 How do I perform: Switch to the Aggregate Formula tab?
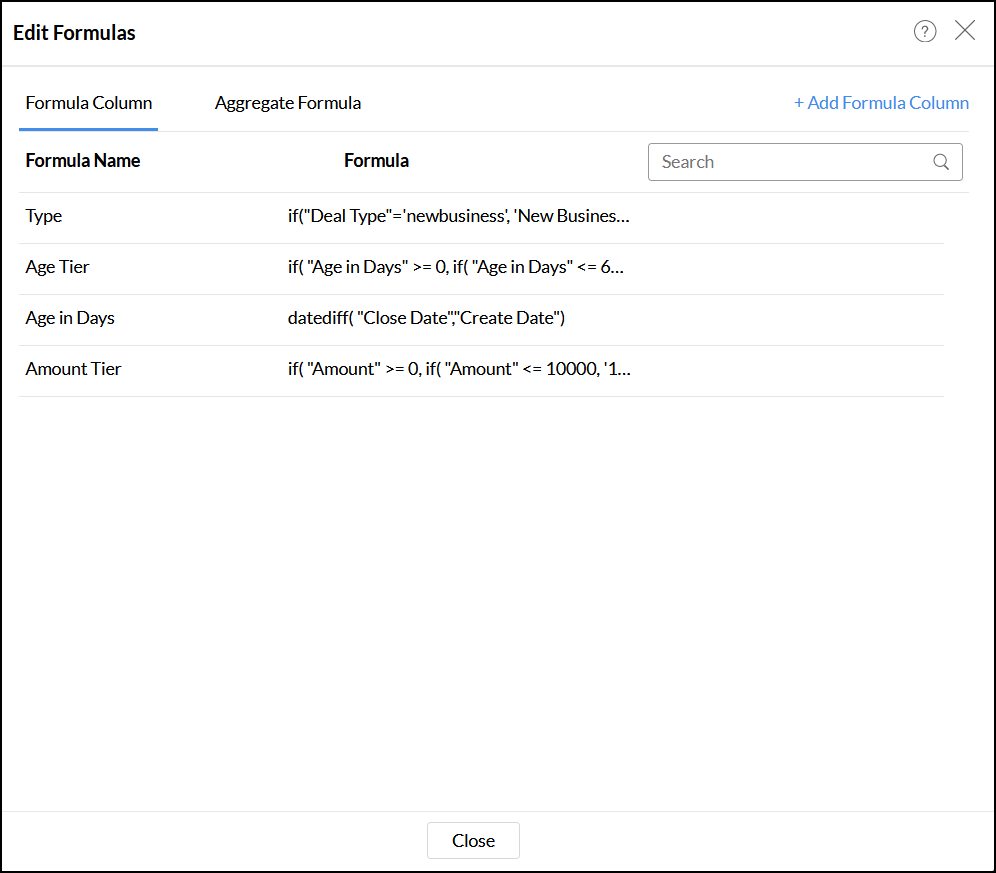[x=288, y=103]
